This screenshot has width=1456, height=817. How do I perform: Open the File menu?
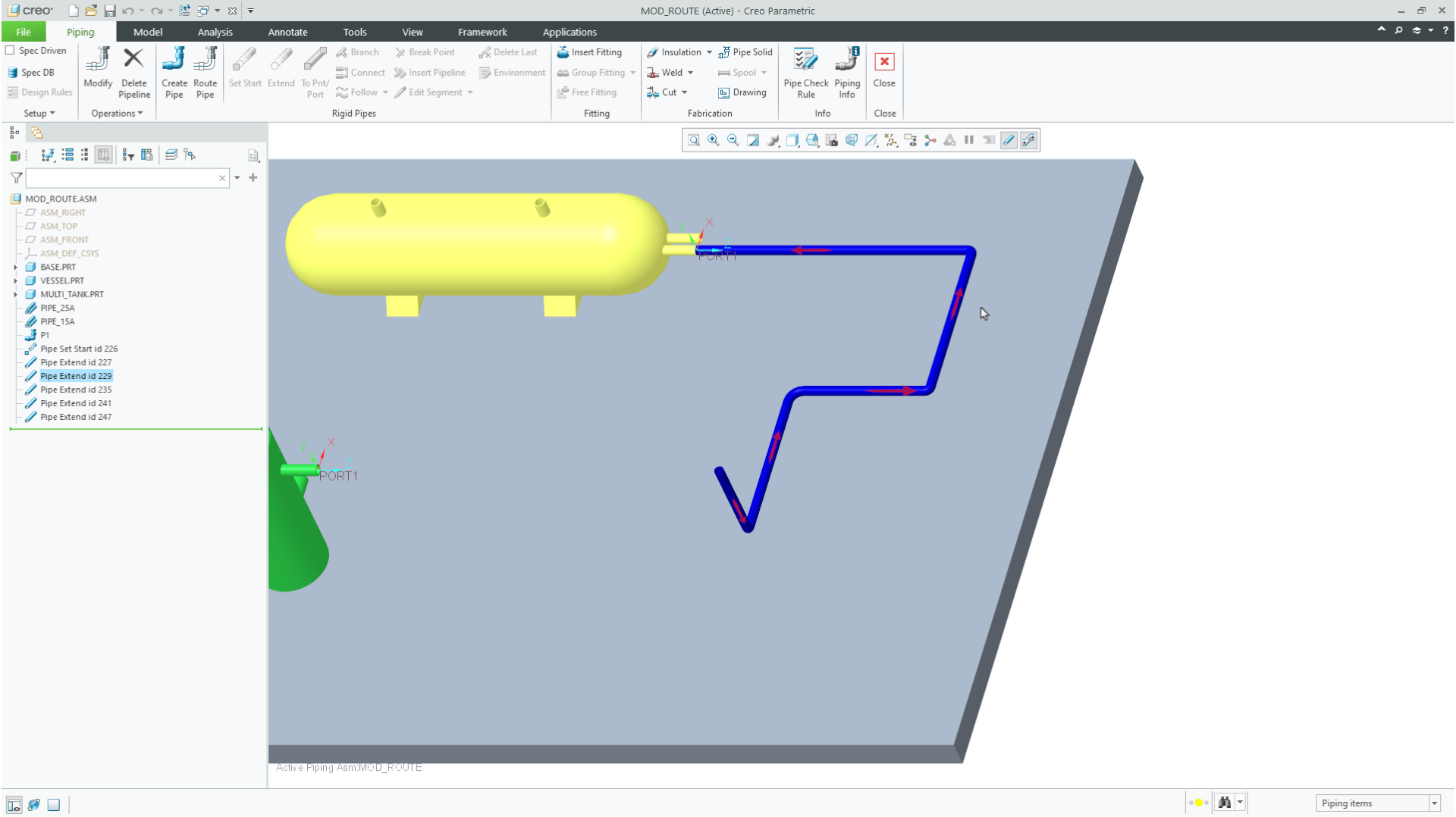point(24,32)
